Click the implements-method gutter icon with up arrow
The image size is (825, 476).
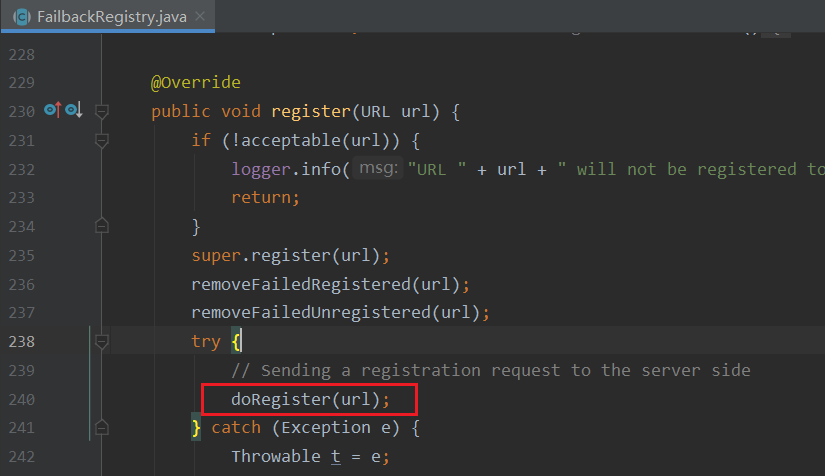[x=53, y=111]
